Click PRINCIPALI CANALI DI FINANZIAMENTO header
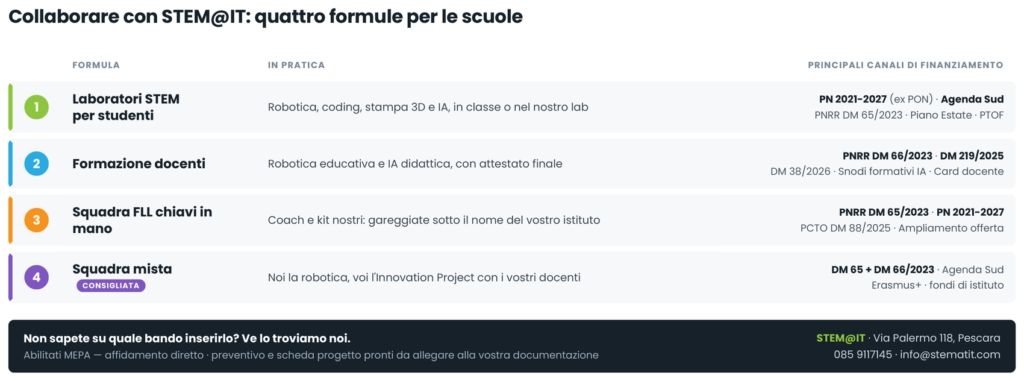 (905, 65)
